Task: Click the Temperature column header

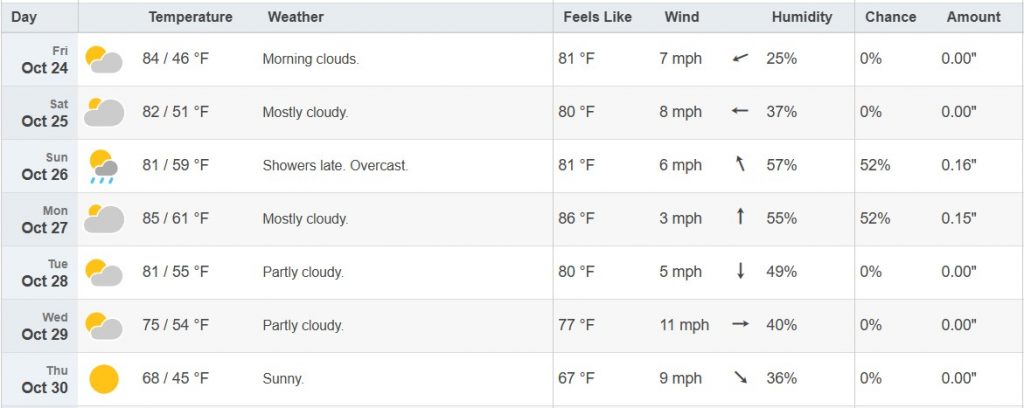Action: click(x=190, y=17)
